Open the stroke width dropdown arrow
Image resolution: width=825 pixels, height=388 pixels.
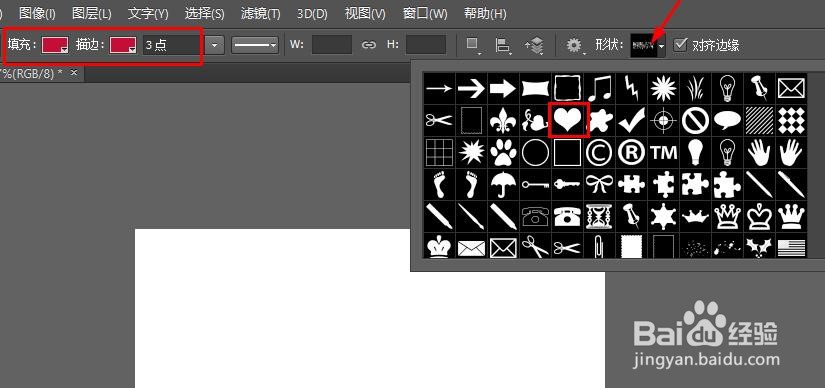tap(215, 45)
